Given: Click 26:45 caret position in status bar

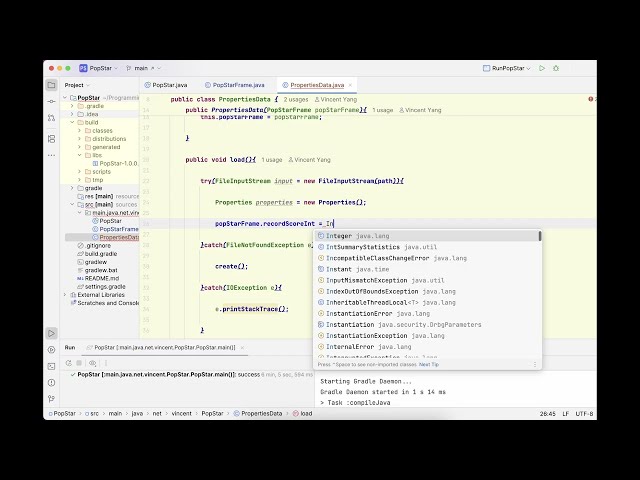Looking at the screenshot, I should click(x=548, y=413).
